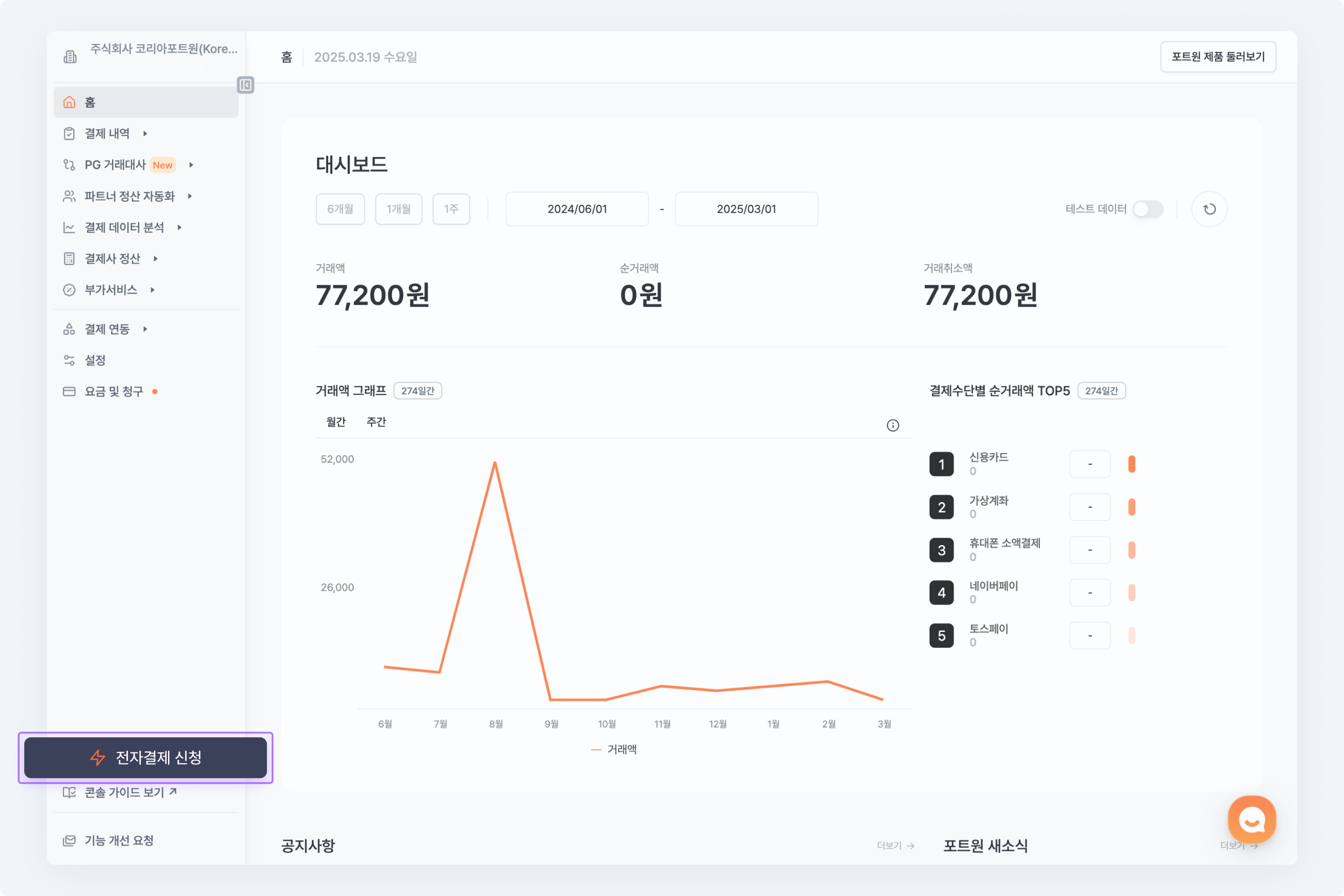Expand the 결제 연동 menu
The height and width of the screenshot is (896, 1344).
tap(107, 329)
